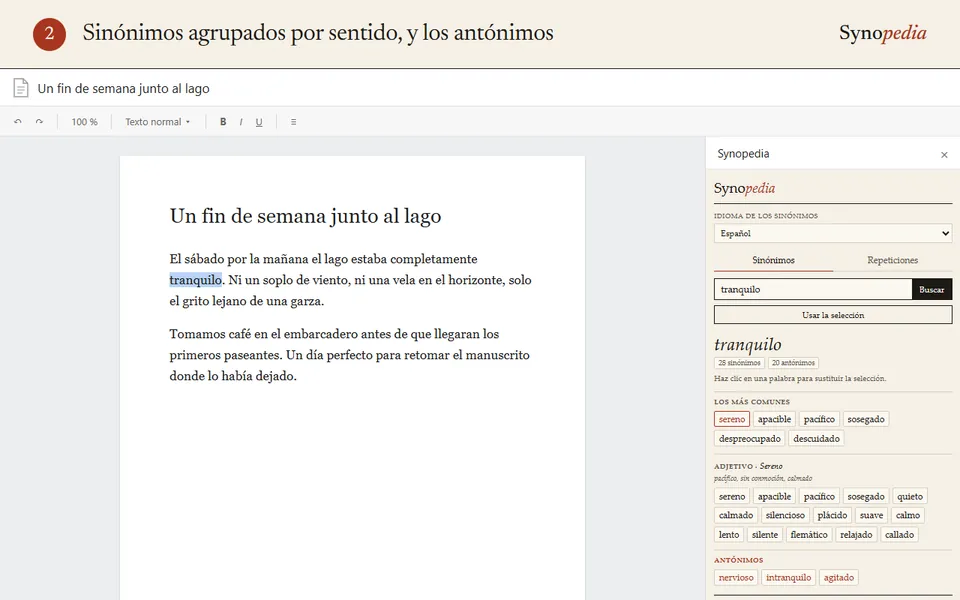
Task: Click the search field containing tranquilo
Action: [813, 290]
